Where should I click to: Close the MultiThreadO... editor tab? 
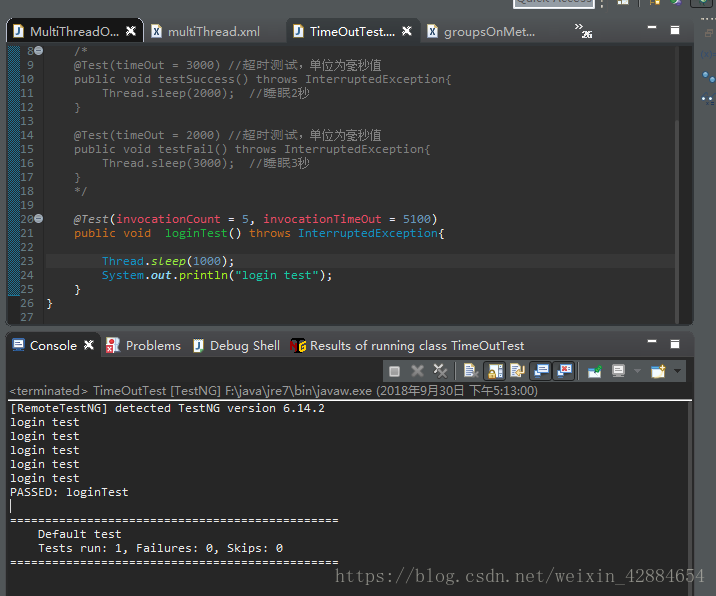coord(131,31)
